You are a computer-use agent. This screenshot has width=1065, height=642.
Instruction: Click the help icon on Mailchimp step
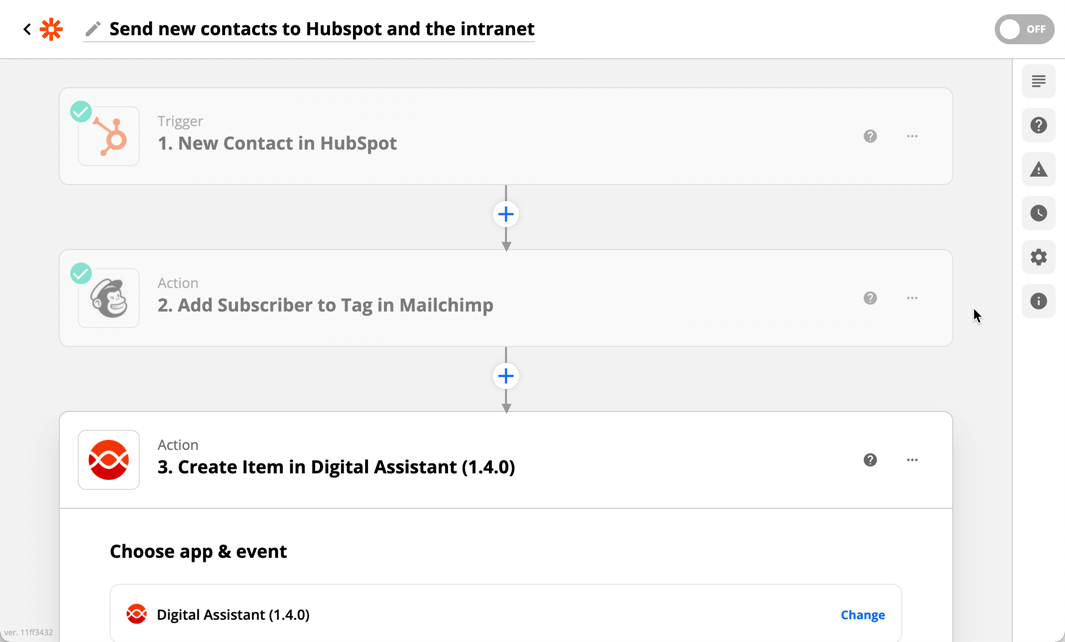click(870, 298)
